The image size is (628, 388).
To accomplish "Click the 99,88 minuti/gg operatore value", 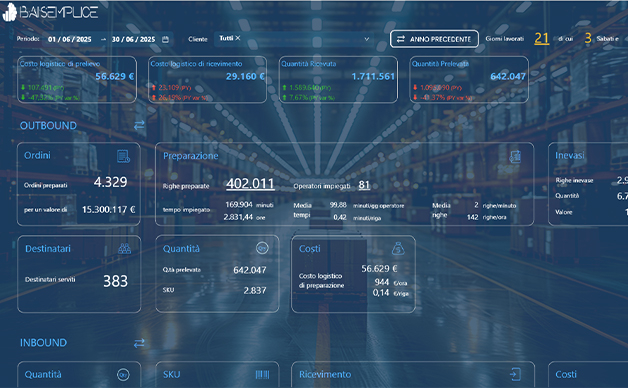I will [x=366, y=205].
